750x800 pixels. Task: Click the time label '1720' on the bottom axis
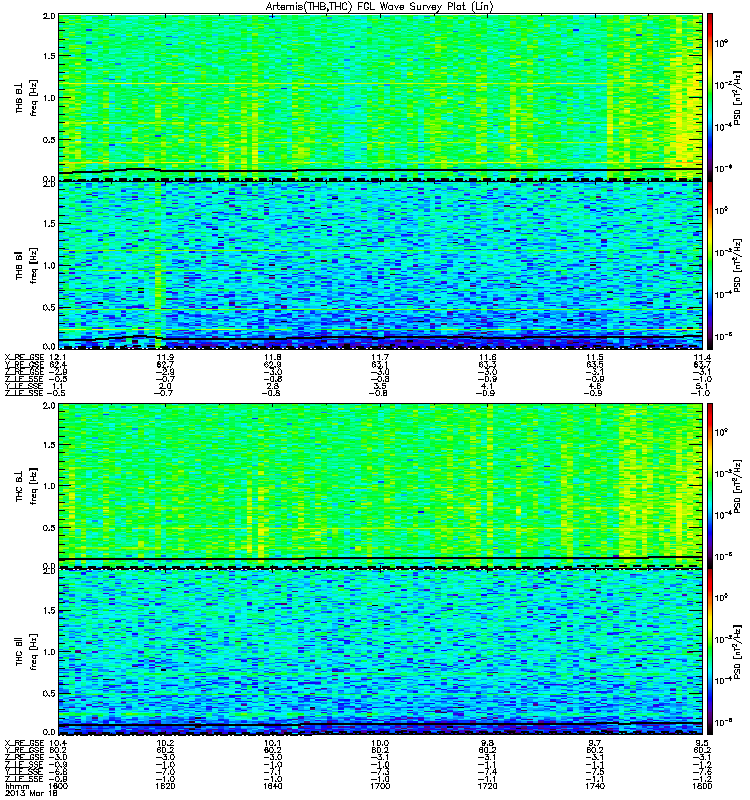pyautogui.click(x=488, y=786)
